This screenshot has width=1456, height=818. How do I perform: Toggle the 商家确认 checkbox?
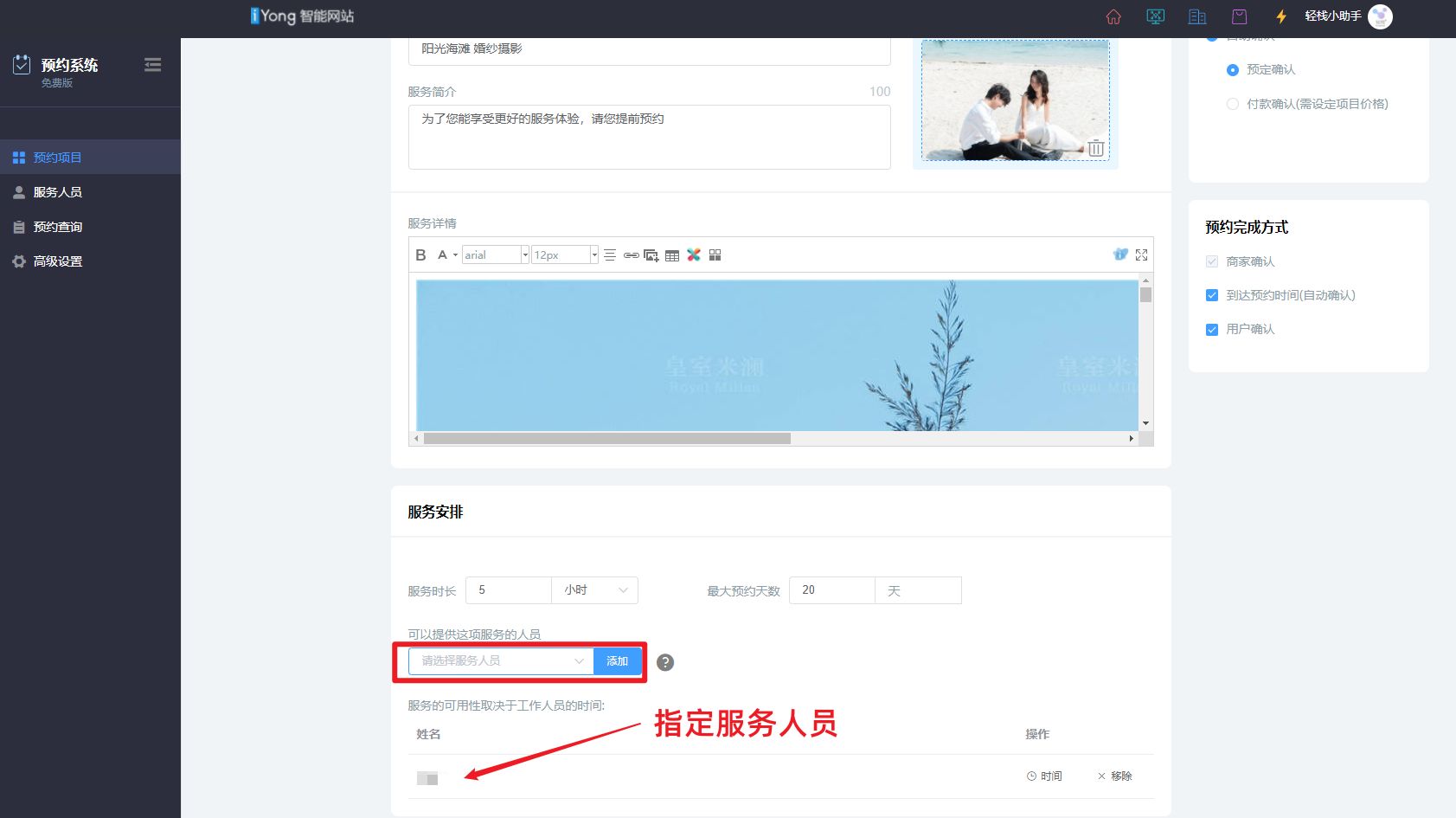coord(1212,261)
